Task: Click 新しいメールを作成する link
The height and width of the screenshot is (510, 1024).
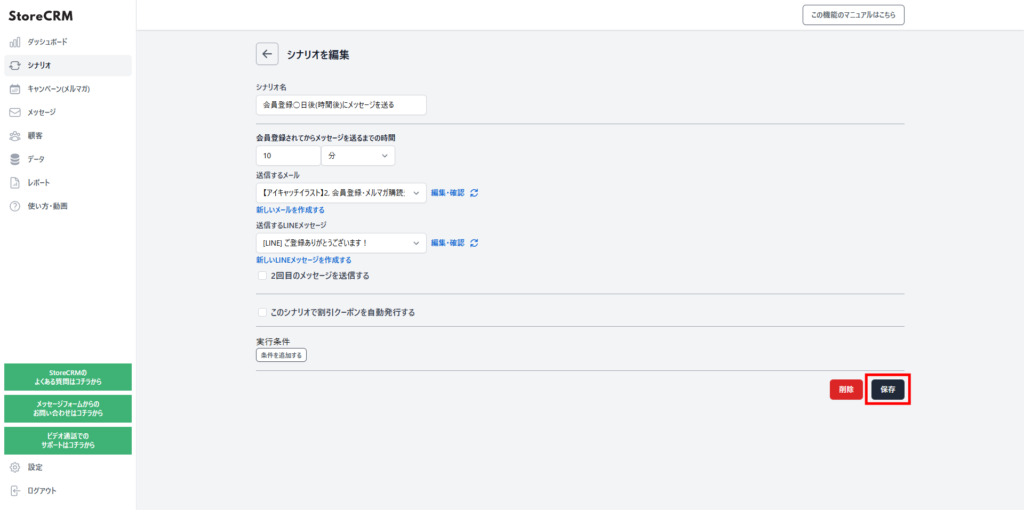Action: [290, 210]
